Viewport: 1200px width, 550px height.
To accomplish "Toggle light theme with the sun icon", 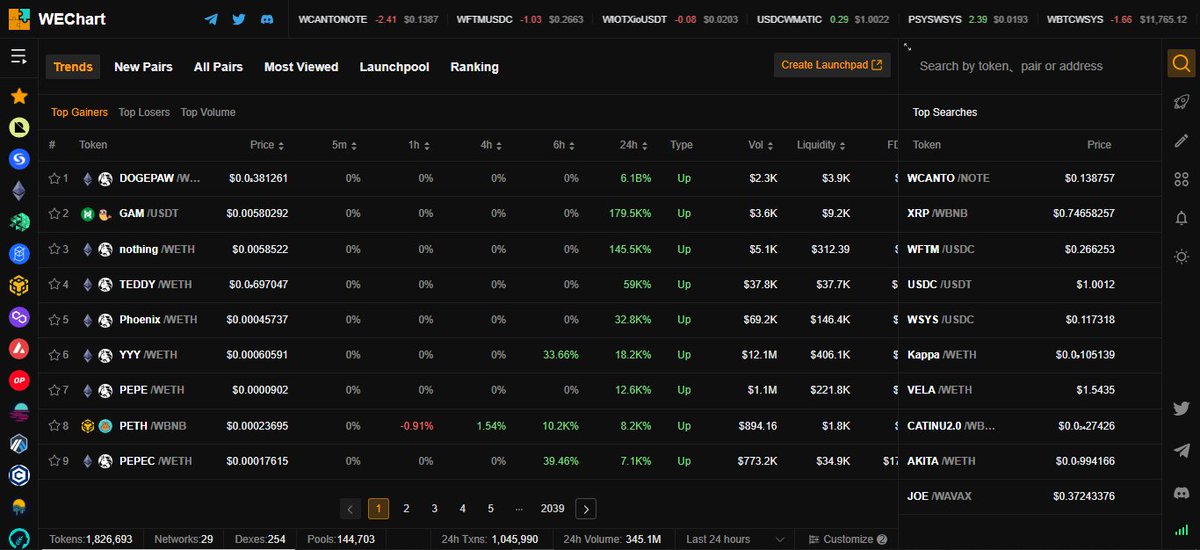I will [1181, 257].
